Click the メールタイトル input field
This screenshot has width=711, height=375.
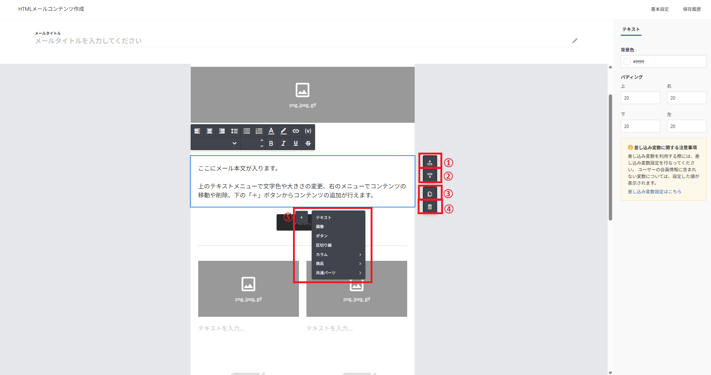[302, 41]
